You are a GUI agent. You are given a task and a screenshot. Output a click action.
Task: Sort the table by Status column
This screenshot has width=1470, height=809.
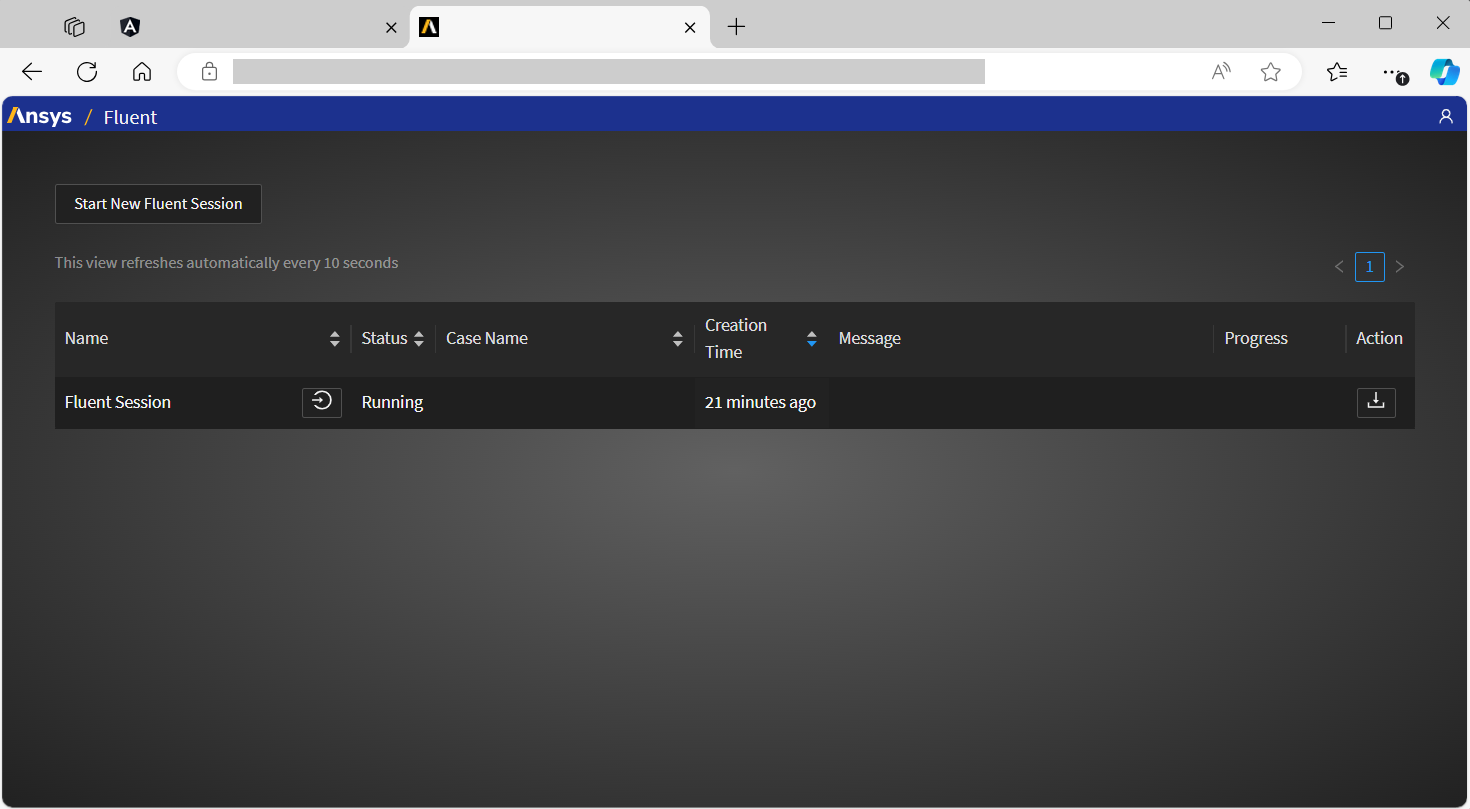click(x=419, y=338)
